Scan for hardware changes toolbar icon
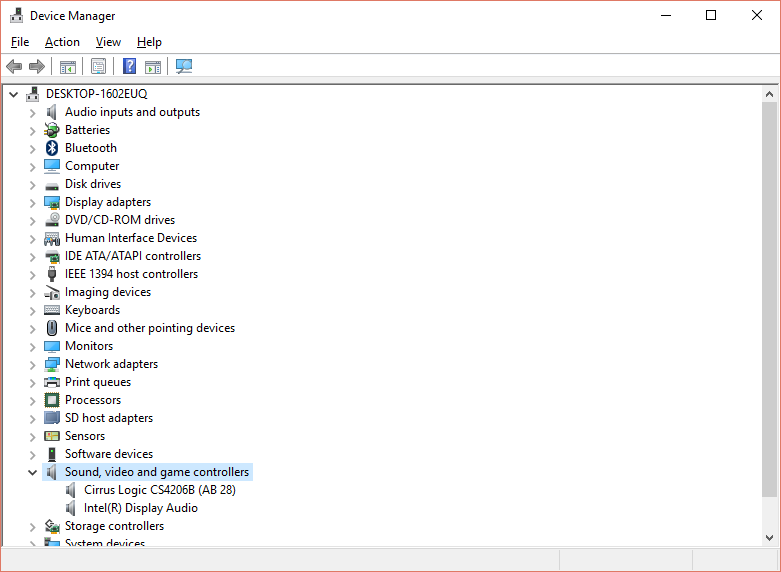The image size is (781, 572). point(184,66)
